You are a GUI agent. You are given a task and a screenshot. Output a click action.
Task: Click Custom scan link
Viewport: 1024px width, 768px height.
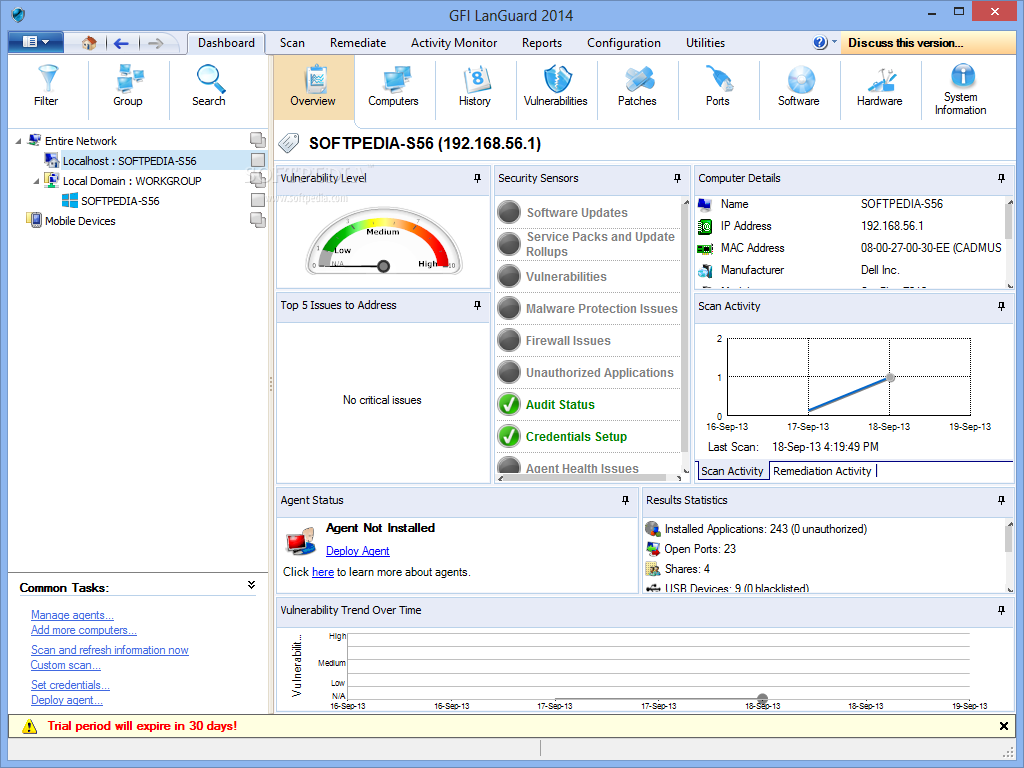65,665
